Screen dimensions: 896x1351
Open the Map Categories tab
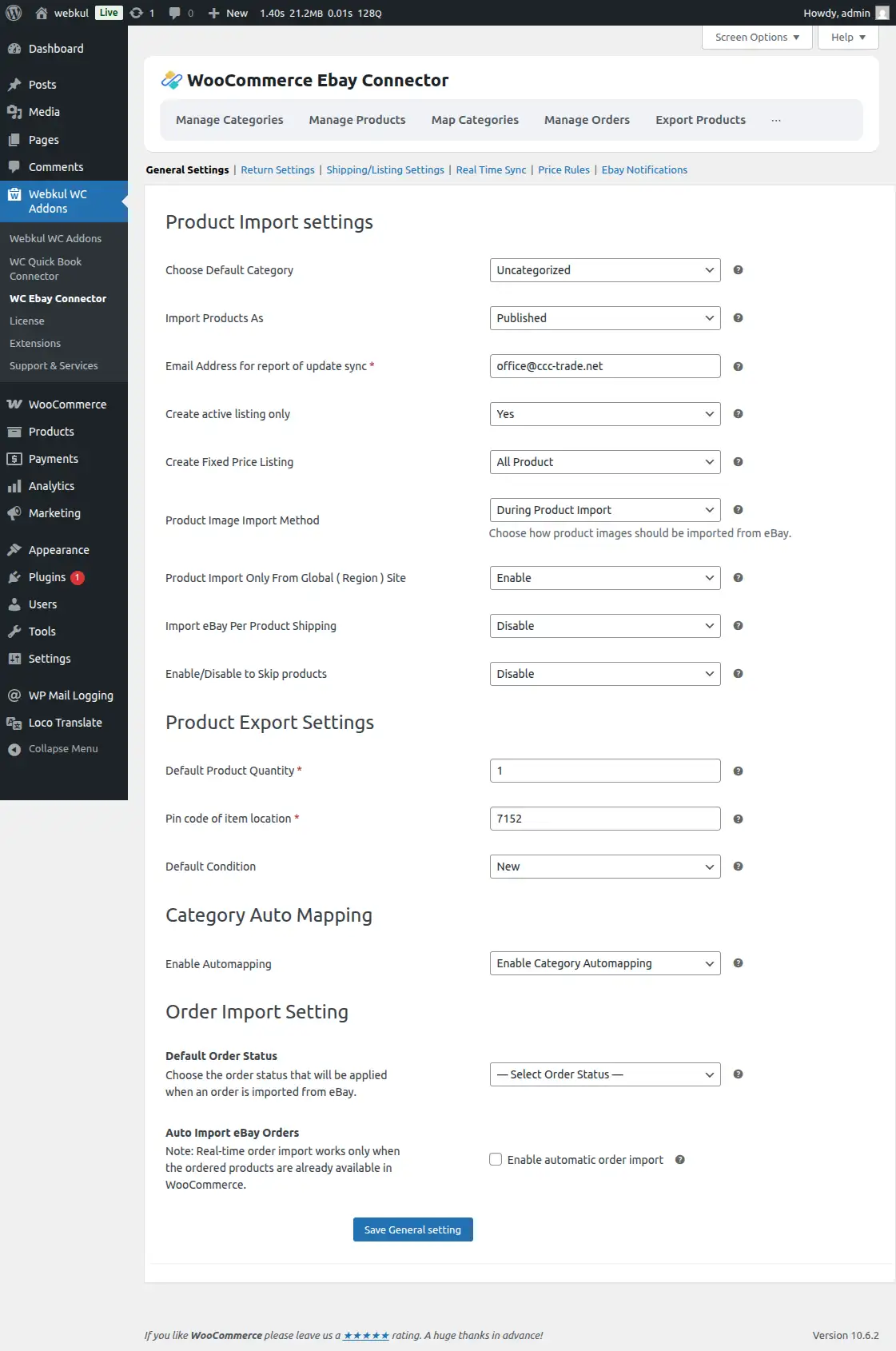coord(475,120)
